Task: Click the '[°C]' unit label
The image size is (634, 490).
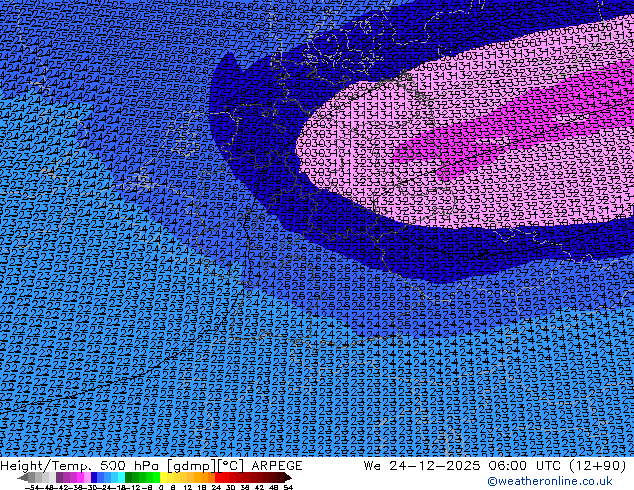Action: point(231,466)
